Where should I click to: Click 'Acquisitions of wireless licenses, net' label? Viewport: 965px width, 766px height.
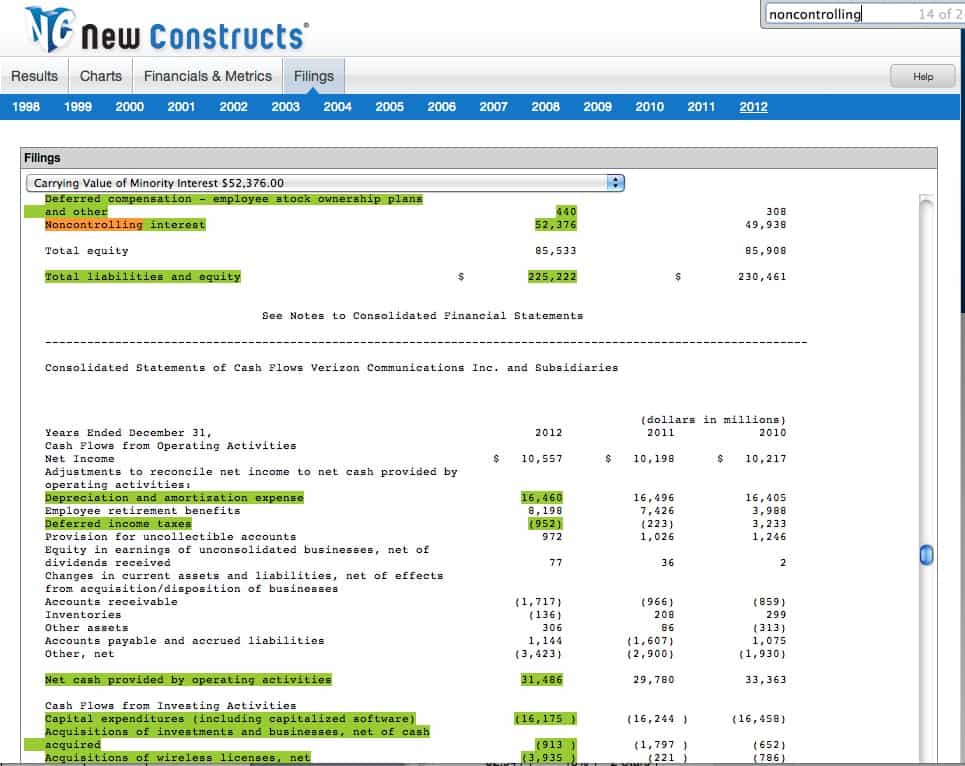[178, 757]
